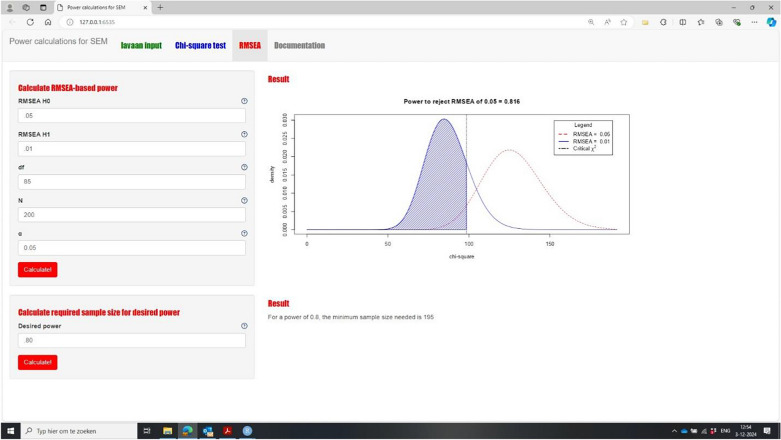Open read aloud icon in address bar
781x440 pixels.
click(x=607, y=22)
